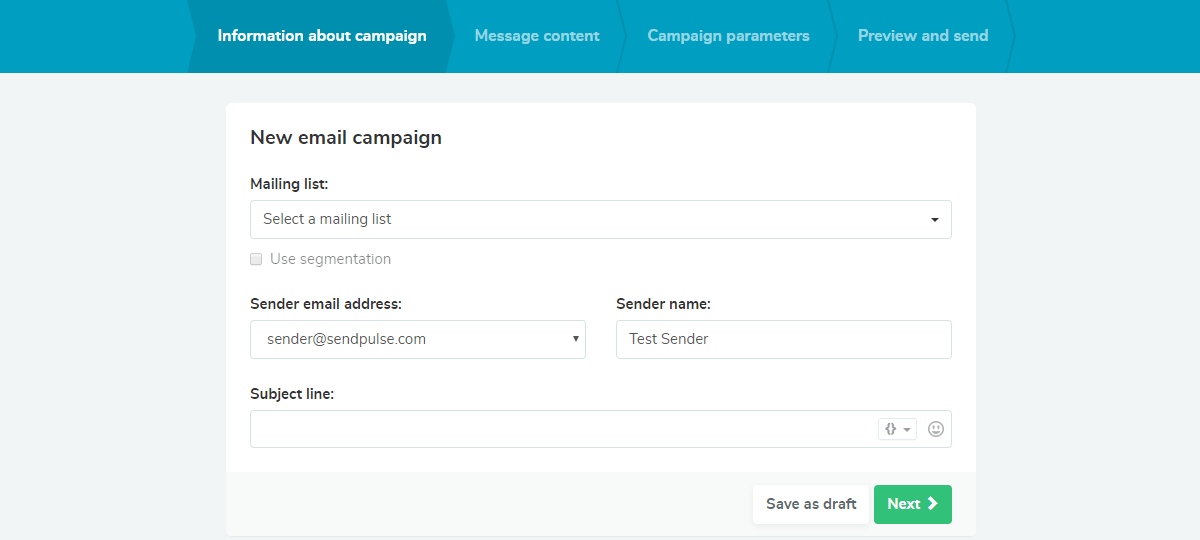Screen dimensions: 1200x540
Task: Go to the Message content step
Action: pyautogui.click(x=537, y=36)
